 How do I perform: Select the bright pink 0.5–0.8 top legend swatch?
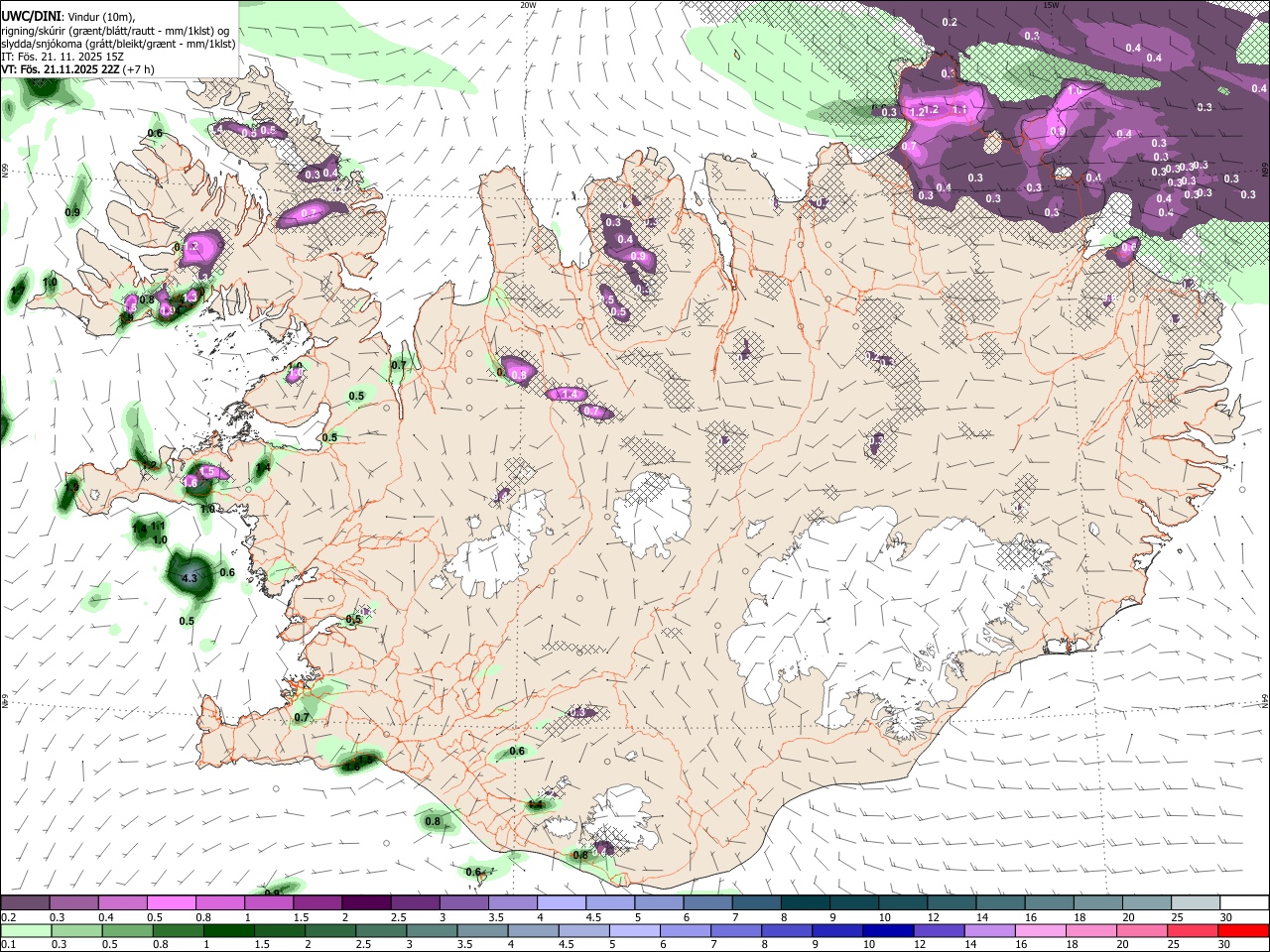tap(171, 903)
